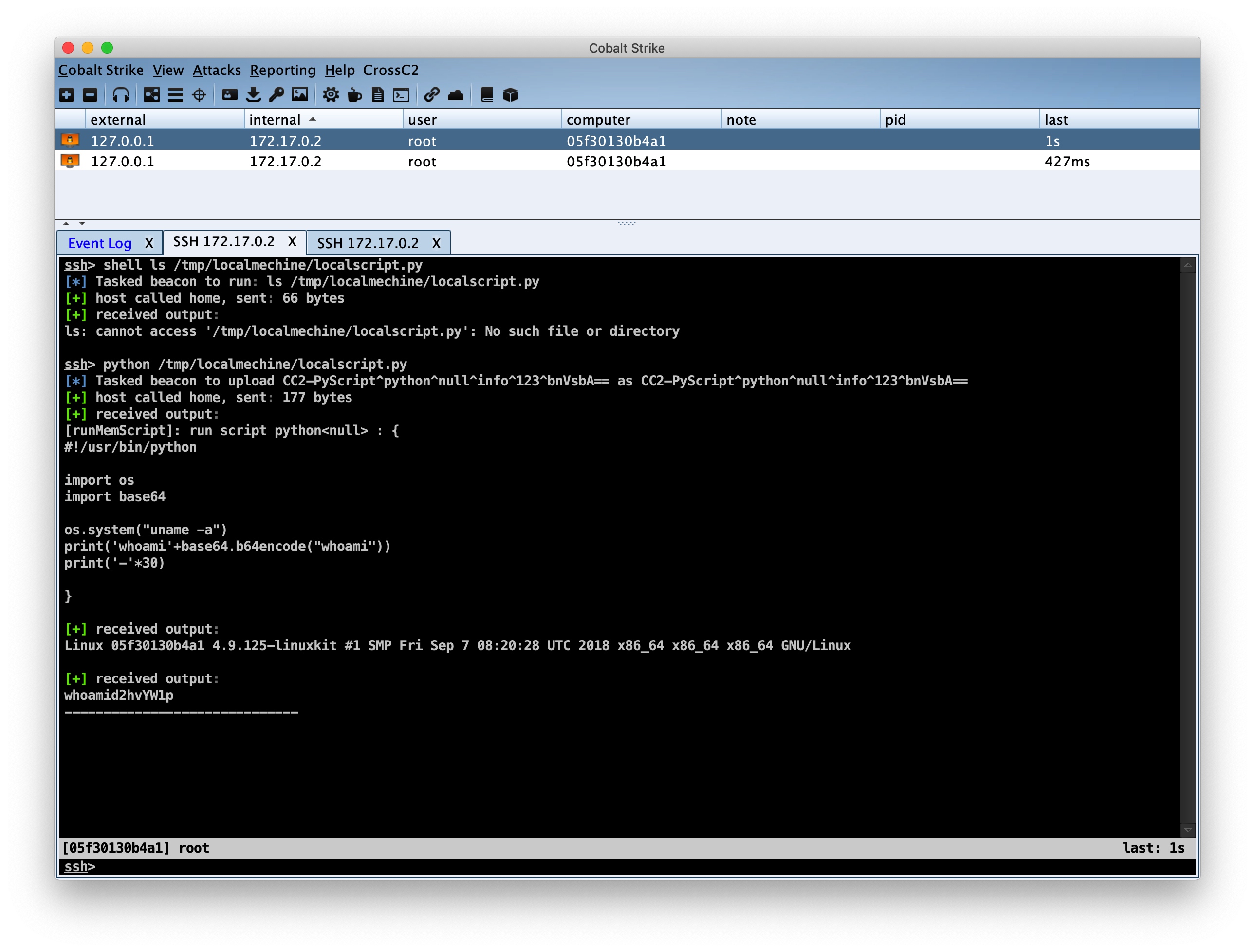Image resolution: width=1255 pixels, height=952 pixels.
Task: Click the Host File link icon
Action: (x=432, y=95)
